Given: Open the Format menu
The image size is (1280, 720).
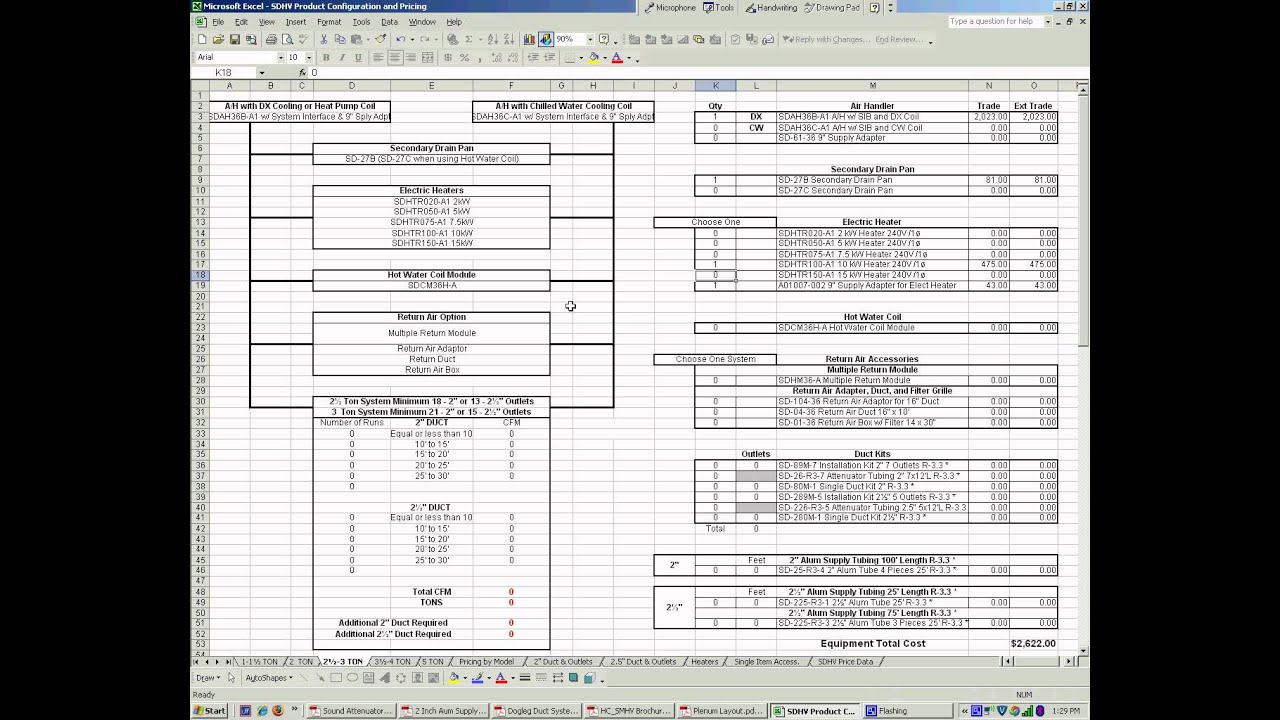Looking at the screenshot, I should point(329,22).
